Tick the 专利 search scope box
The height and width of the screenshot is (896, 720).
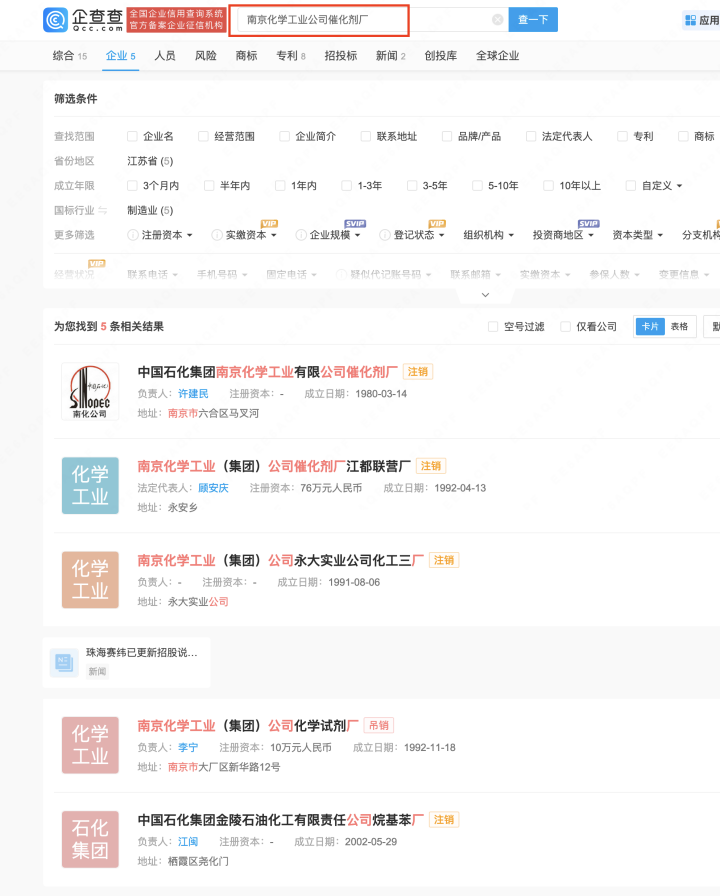[622, 136]
